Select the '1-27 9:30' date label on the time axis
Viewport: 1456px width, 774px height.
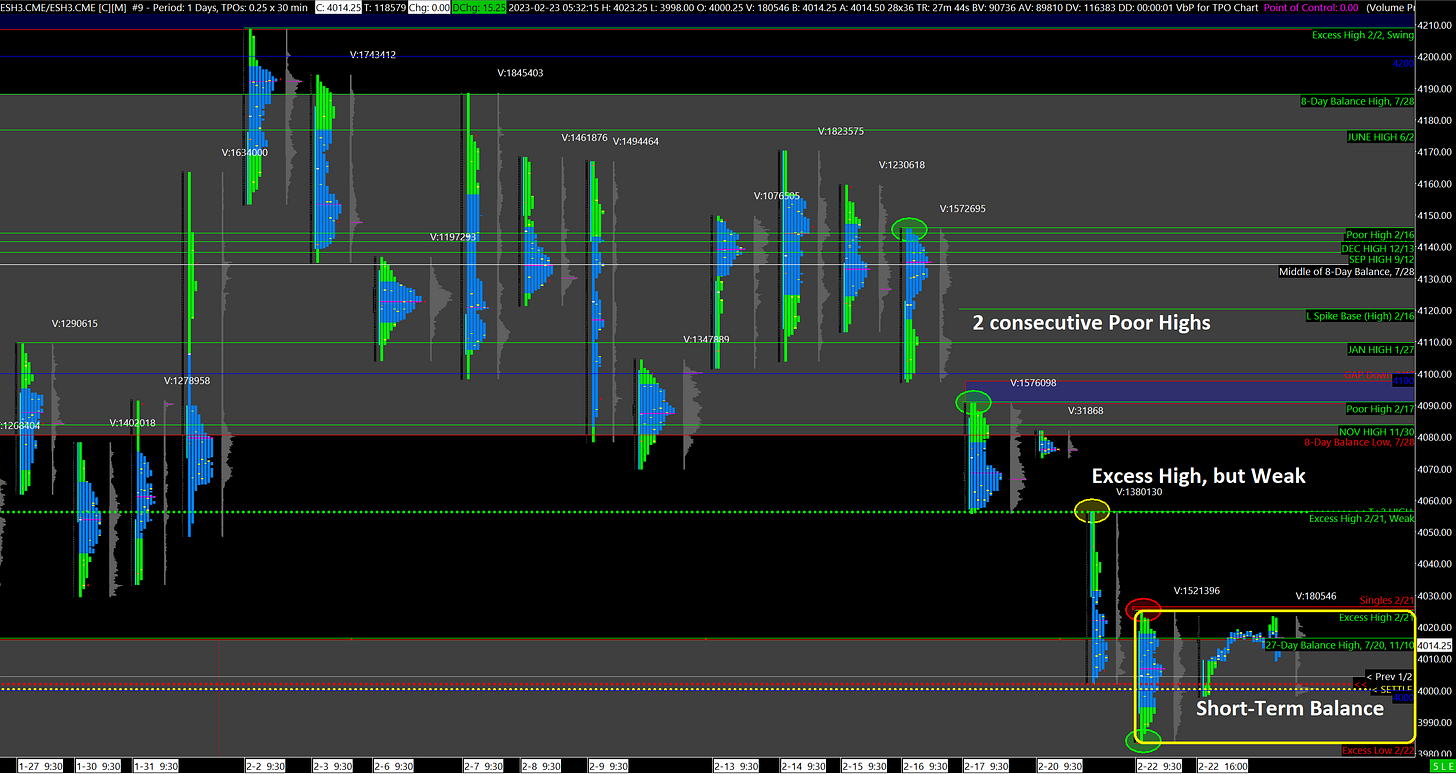[x=42, y=766]
